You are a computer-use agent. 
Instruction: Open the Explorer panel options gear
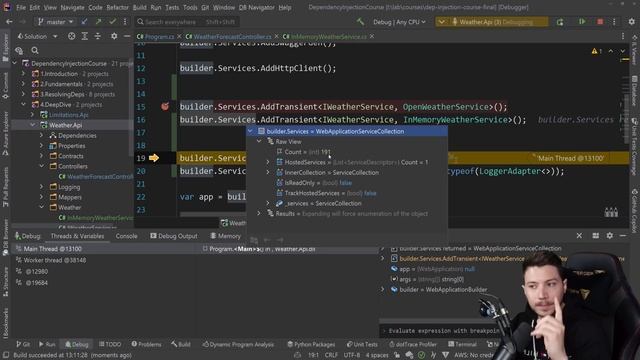click(114, 36)
